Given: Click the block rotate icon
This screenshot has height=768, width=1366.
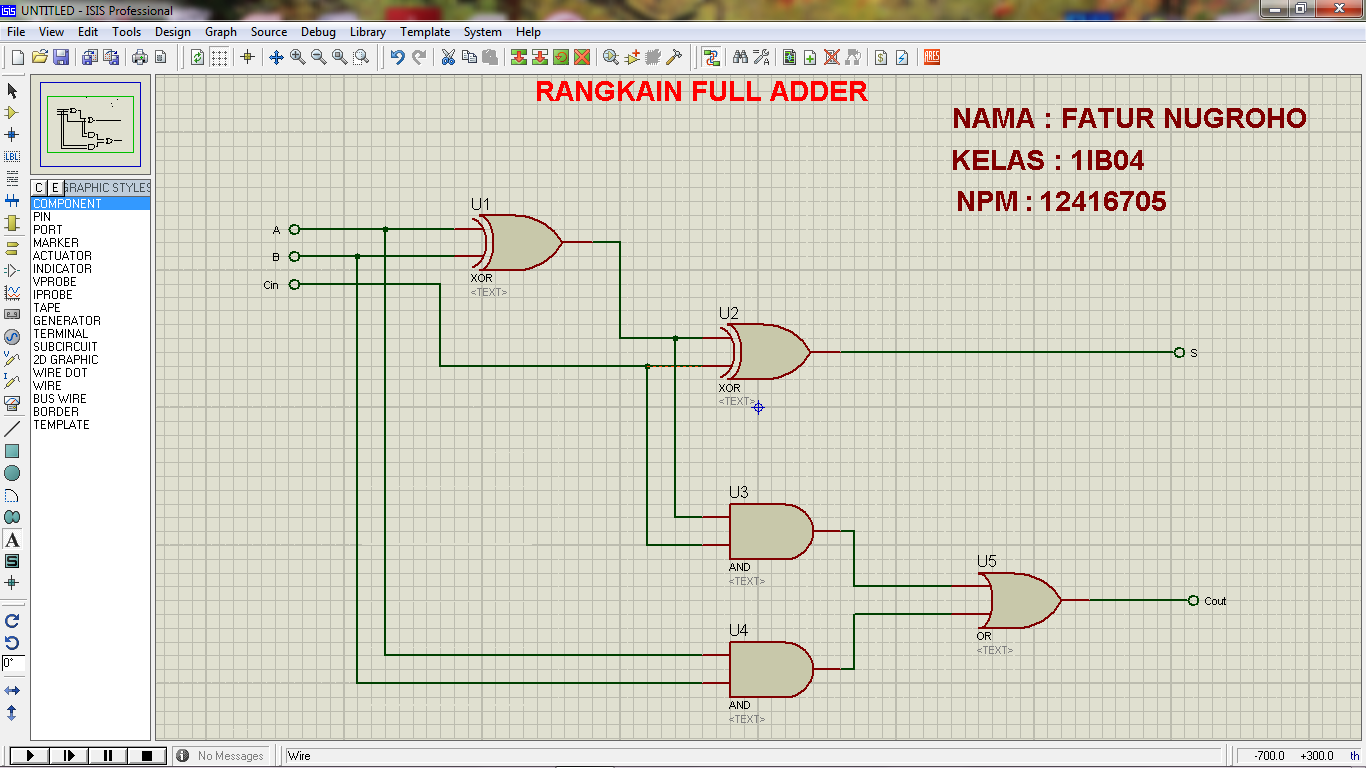Looking at the screenshot, I should tap(561, 57).
